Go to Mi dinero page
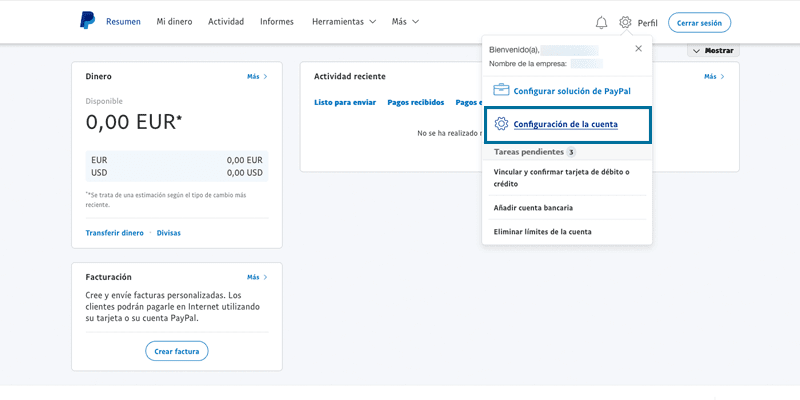 click(x=174, y=21)
